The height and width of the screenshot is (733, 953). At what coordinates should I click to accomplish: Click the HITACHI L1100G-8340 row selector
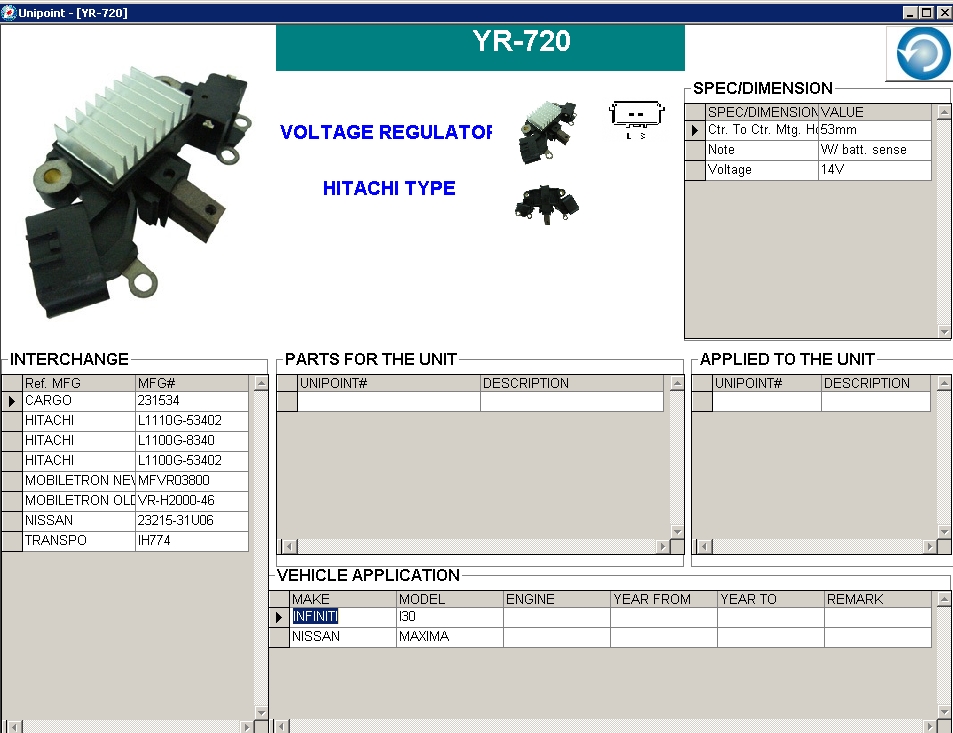pyautogui.click(x=12, y=441)
